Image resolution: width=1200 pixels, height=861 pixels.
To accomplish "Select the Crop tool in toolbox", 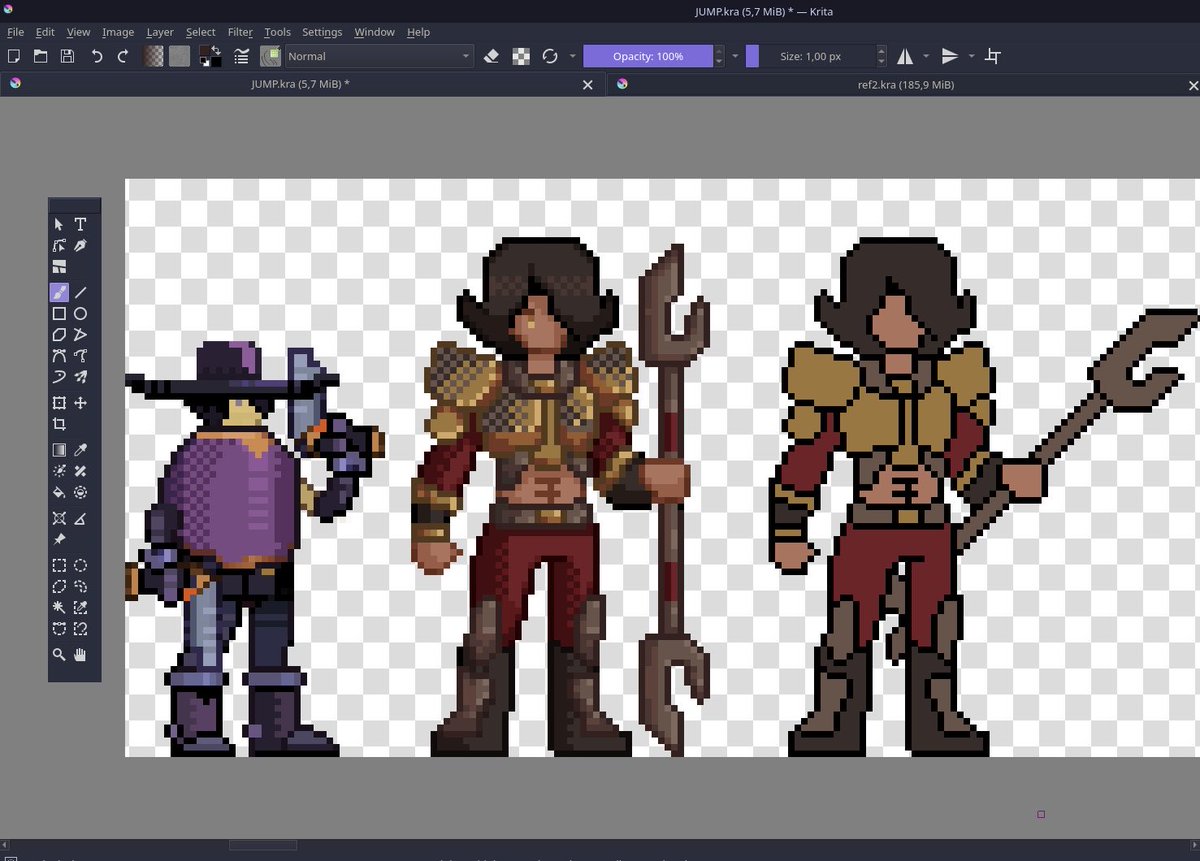I will (x=59, y=424).
